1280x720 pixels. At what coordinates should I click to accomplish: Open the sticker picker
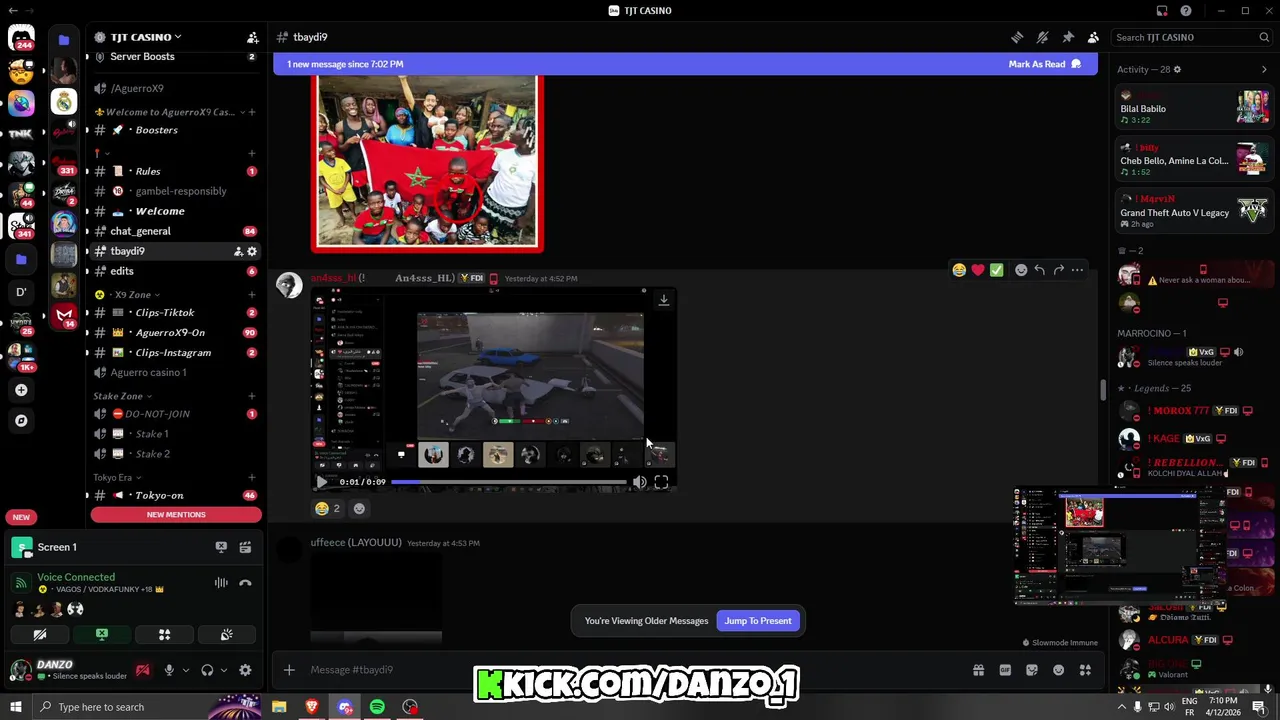click(1032, 670)
